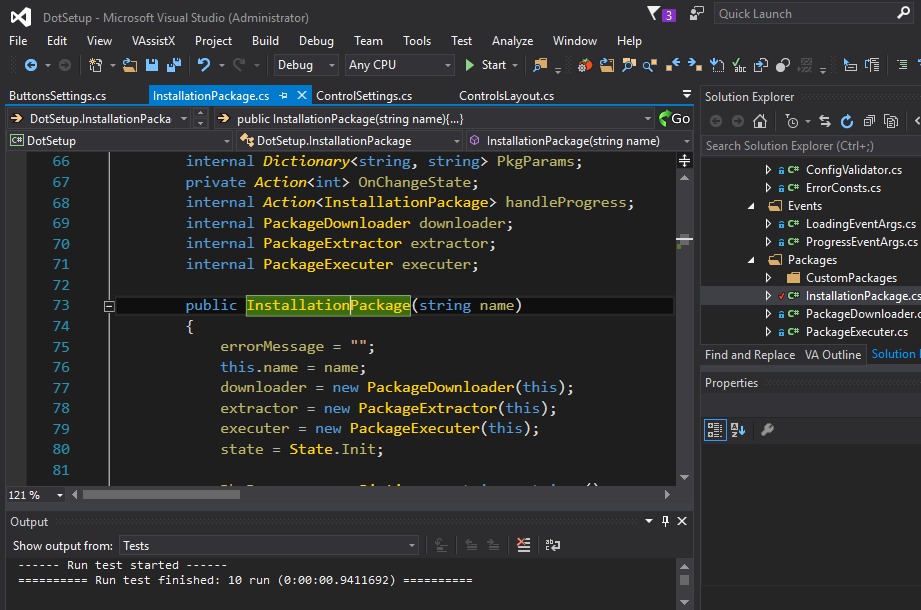Refresh the Solution Explorer
The image size is (921, 610).
point(848,120)
